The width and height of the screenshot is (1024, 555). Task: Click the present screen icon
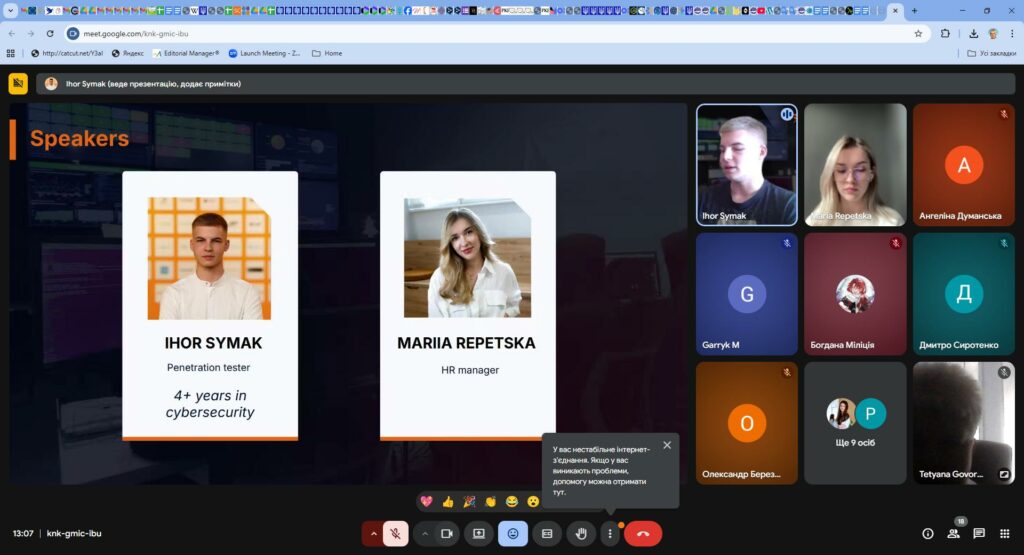479,534
